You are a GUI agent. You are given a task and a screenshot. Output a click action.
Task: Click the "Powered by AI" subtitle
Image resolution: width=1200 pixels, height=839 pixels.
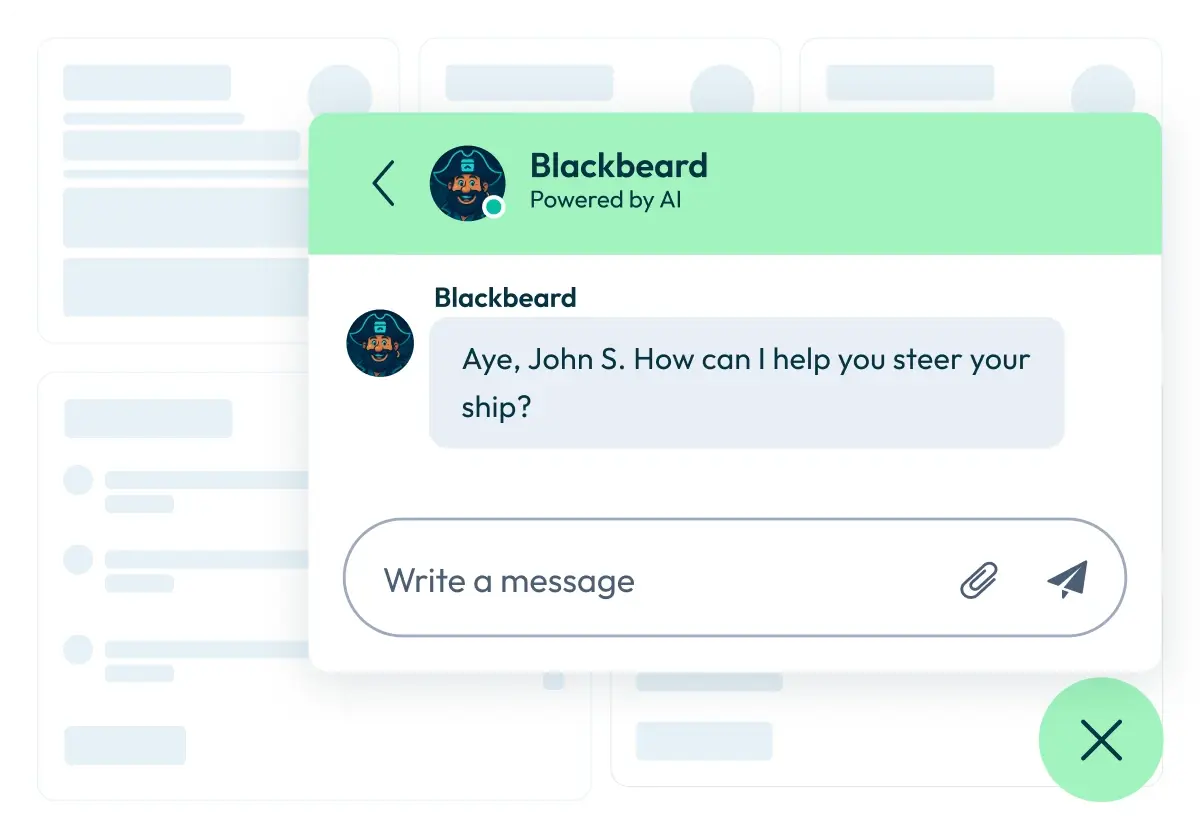coord(605,200)
